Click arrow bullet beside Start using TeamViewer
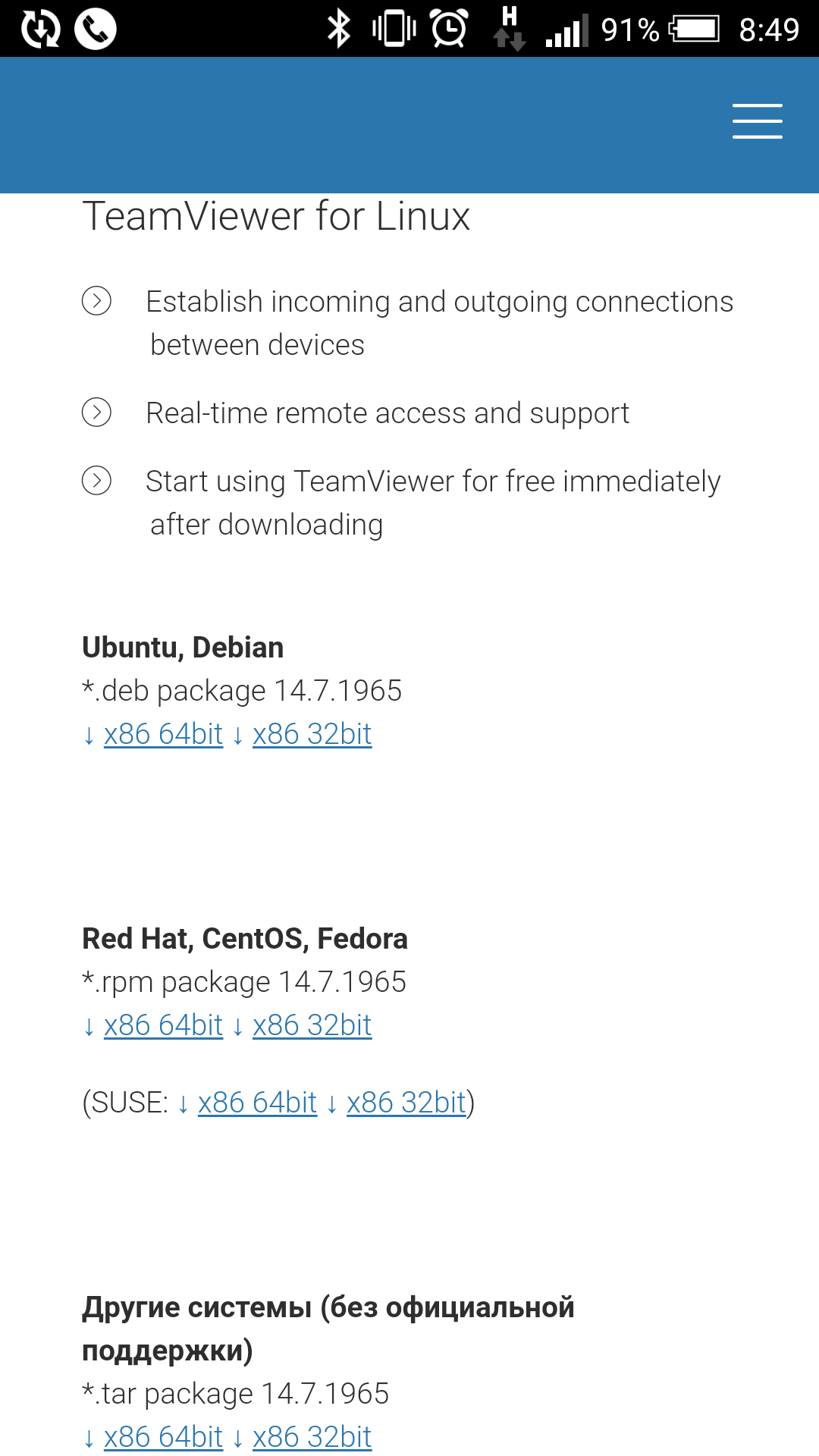 pos(96,481)
